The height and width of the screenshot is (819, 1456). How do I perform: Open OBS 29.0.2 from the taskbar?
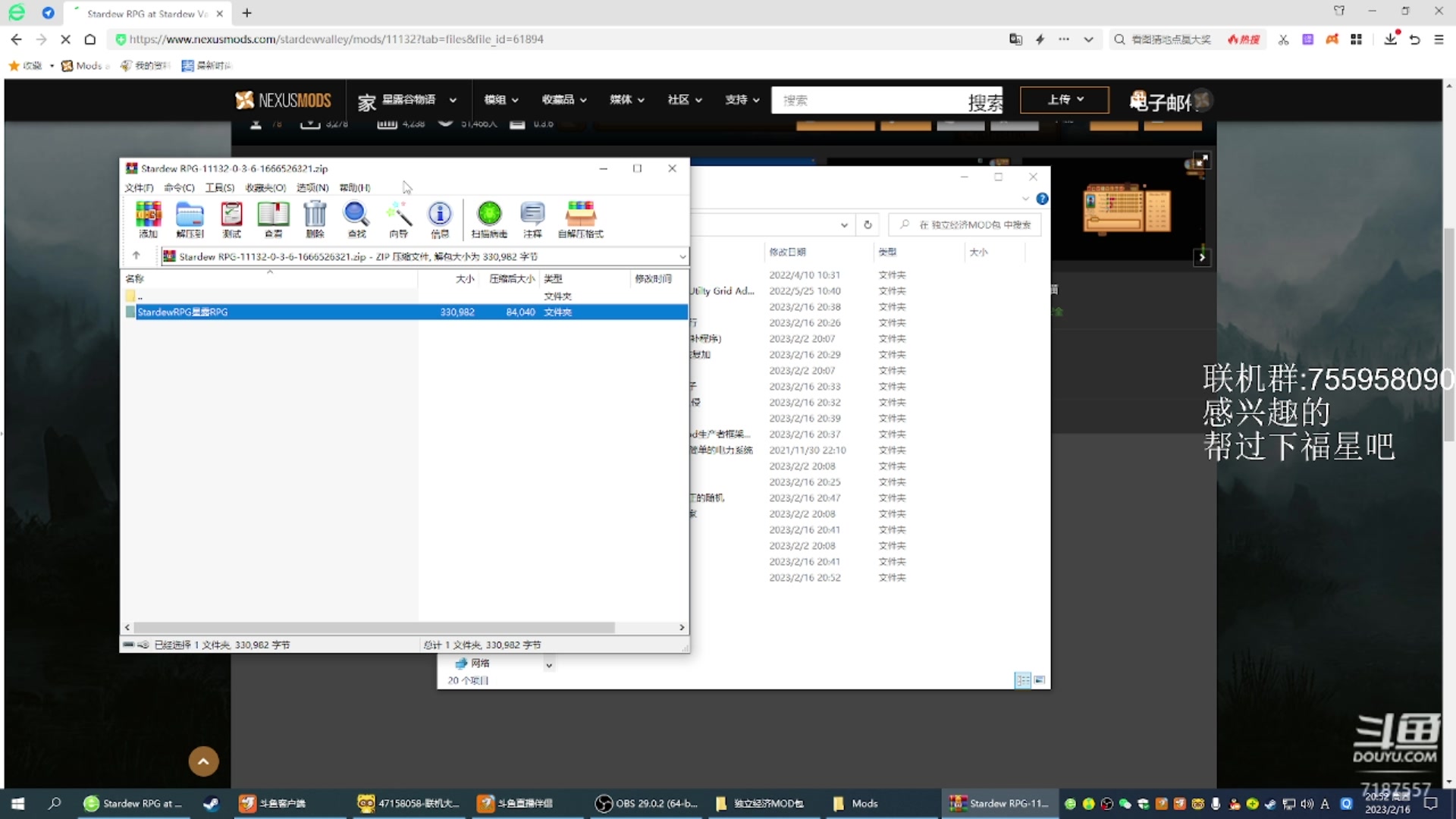pyautogui.click(x=647, y=803)
